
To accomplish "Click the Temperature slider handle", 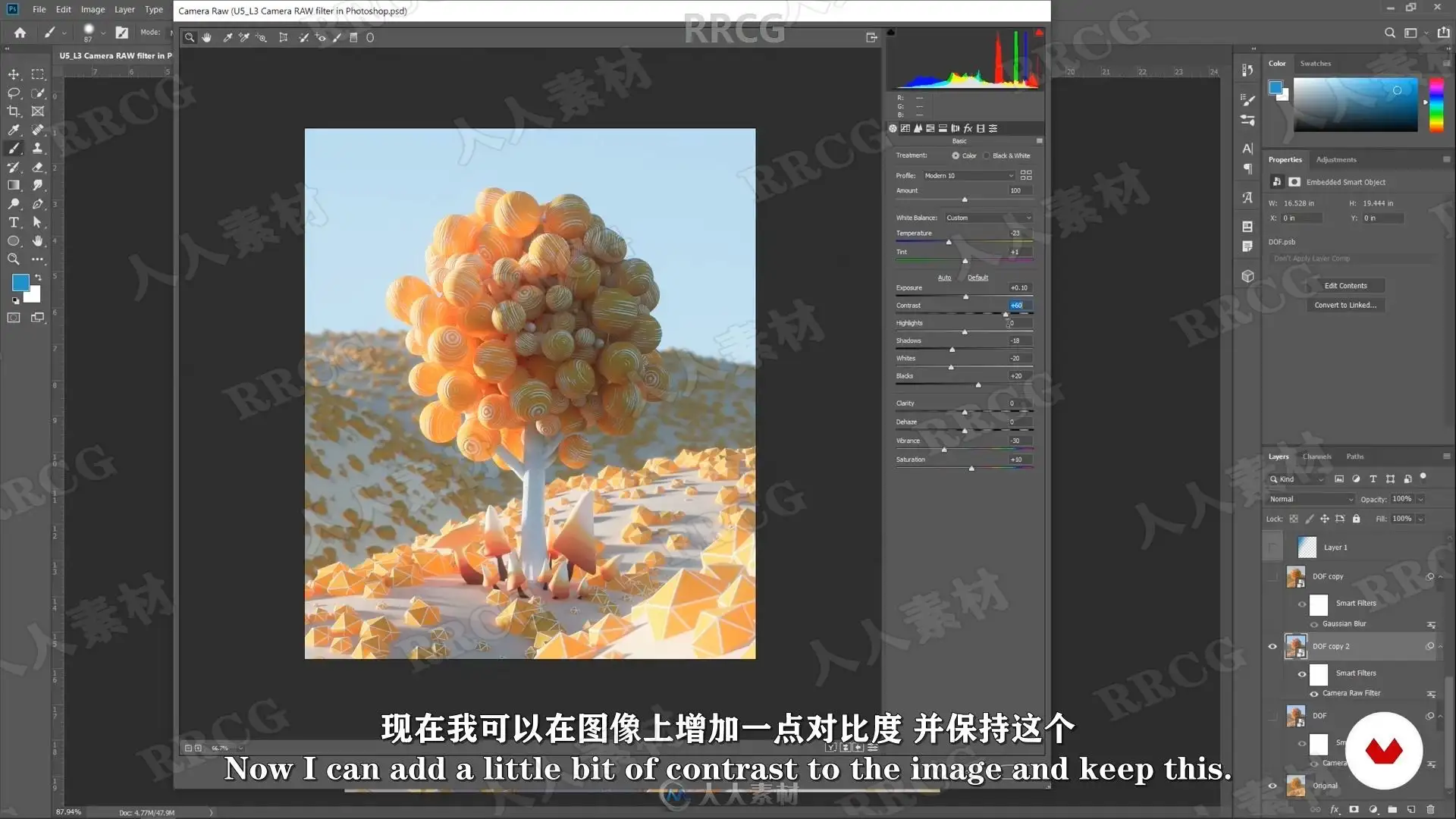I will coord(948,242).
